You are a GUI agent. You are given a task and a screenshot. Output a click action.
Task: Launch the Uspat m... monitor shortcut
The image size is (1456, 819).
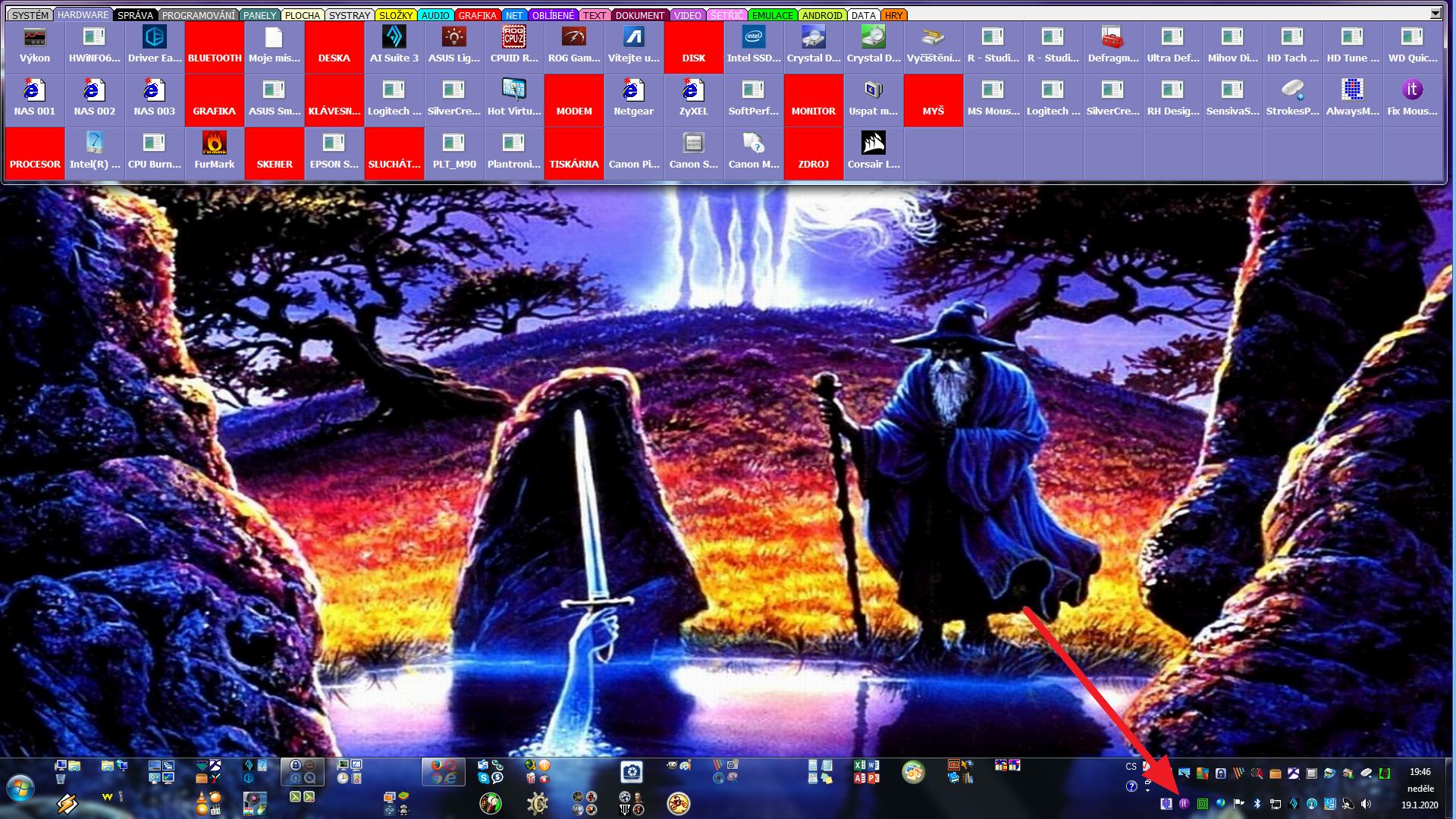pyautogui.click(x=874, y=100)
